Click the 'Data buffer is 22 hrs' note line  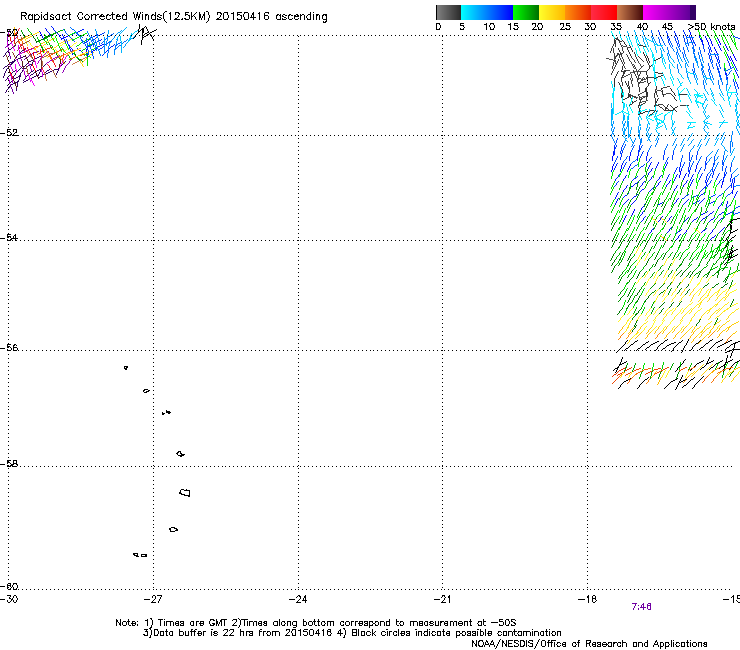pos(352,633)
